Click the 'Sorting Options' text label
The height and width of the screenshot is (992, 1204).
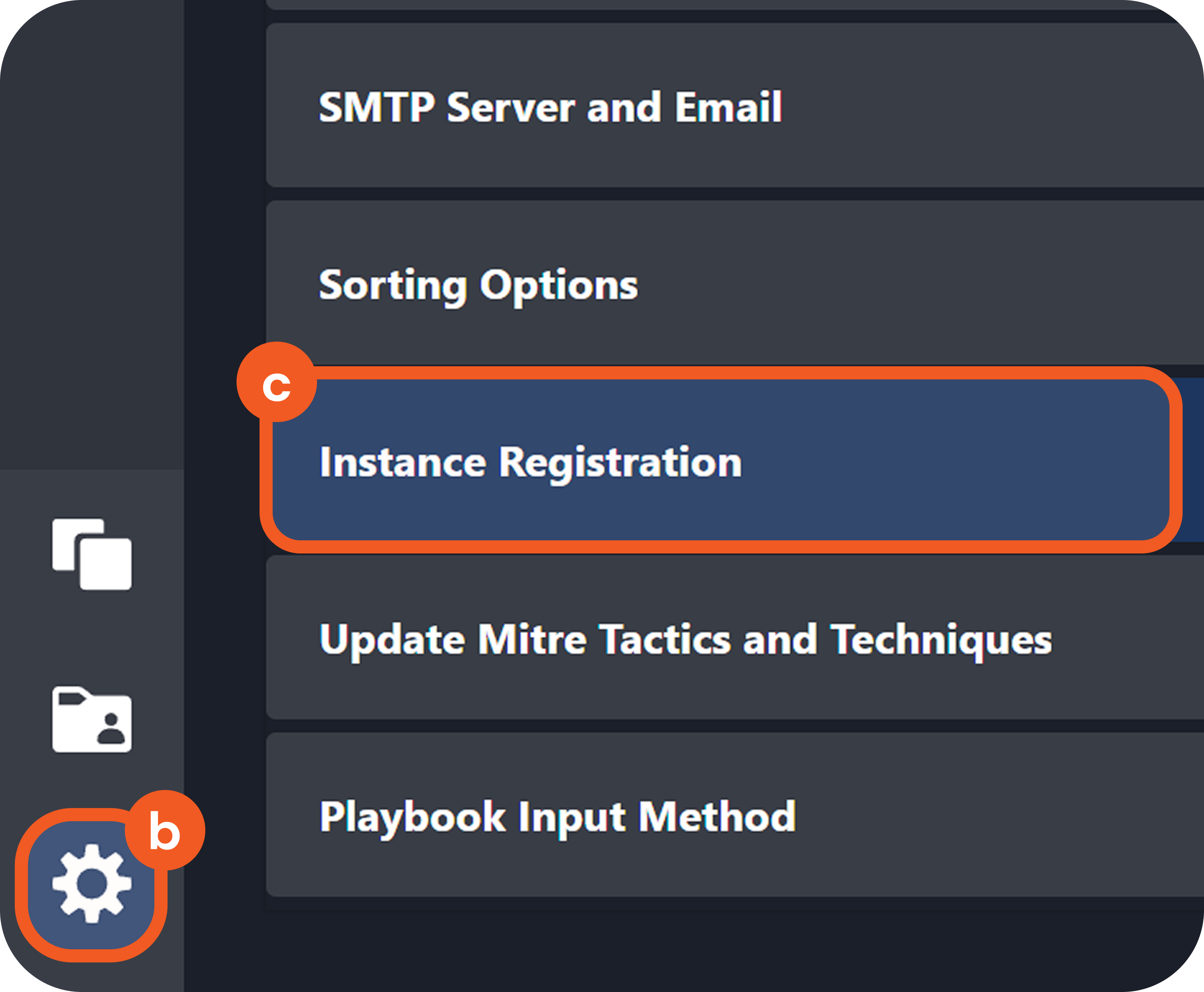coord(478,285)
